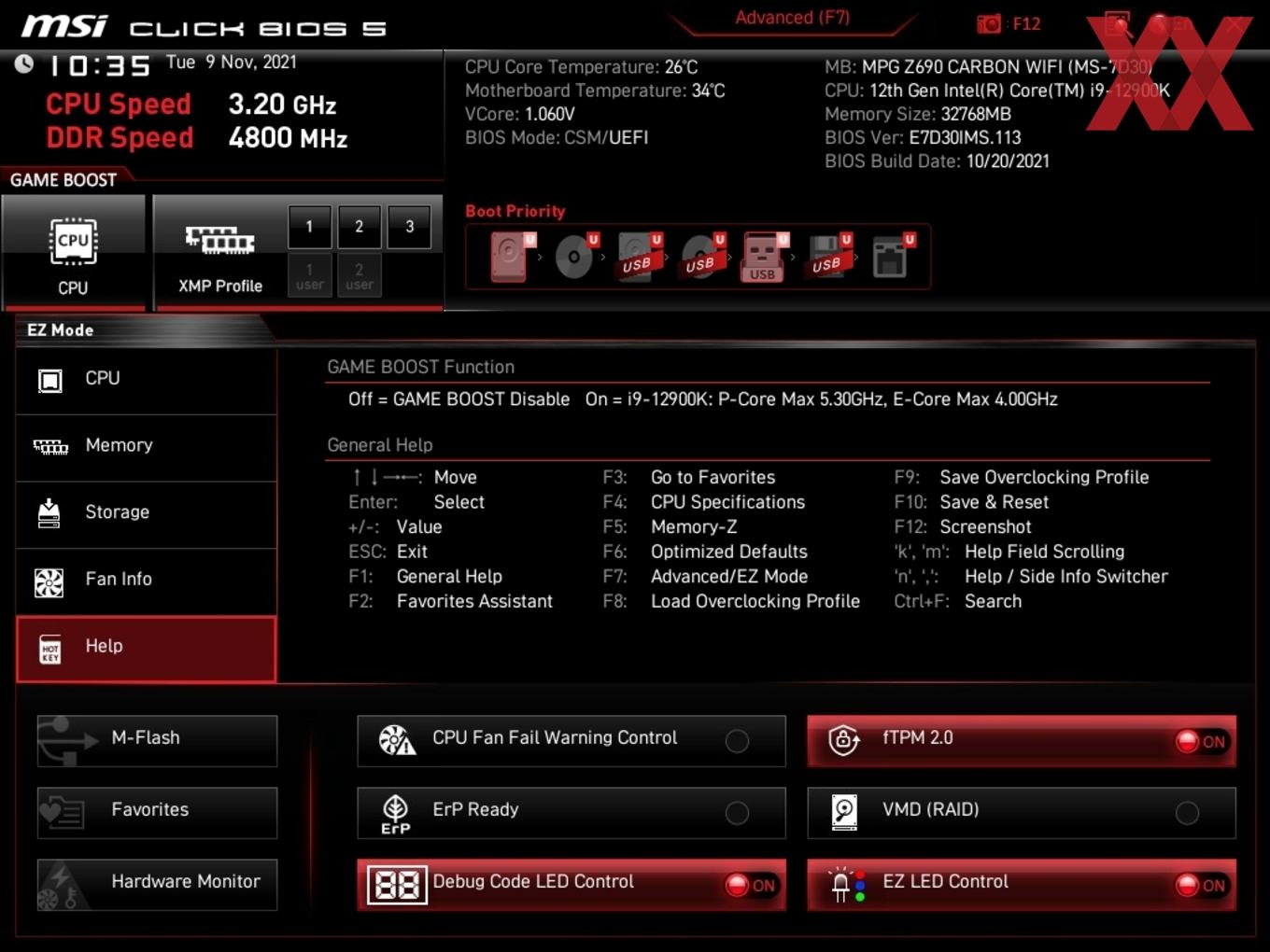The width and height of the screenshot is (1270, 952).
Task: Click the date Tue 9 Nov, 2021
Action: click(x=232, y=63)
